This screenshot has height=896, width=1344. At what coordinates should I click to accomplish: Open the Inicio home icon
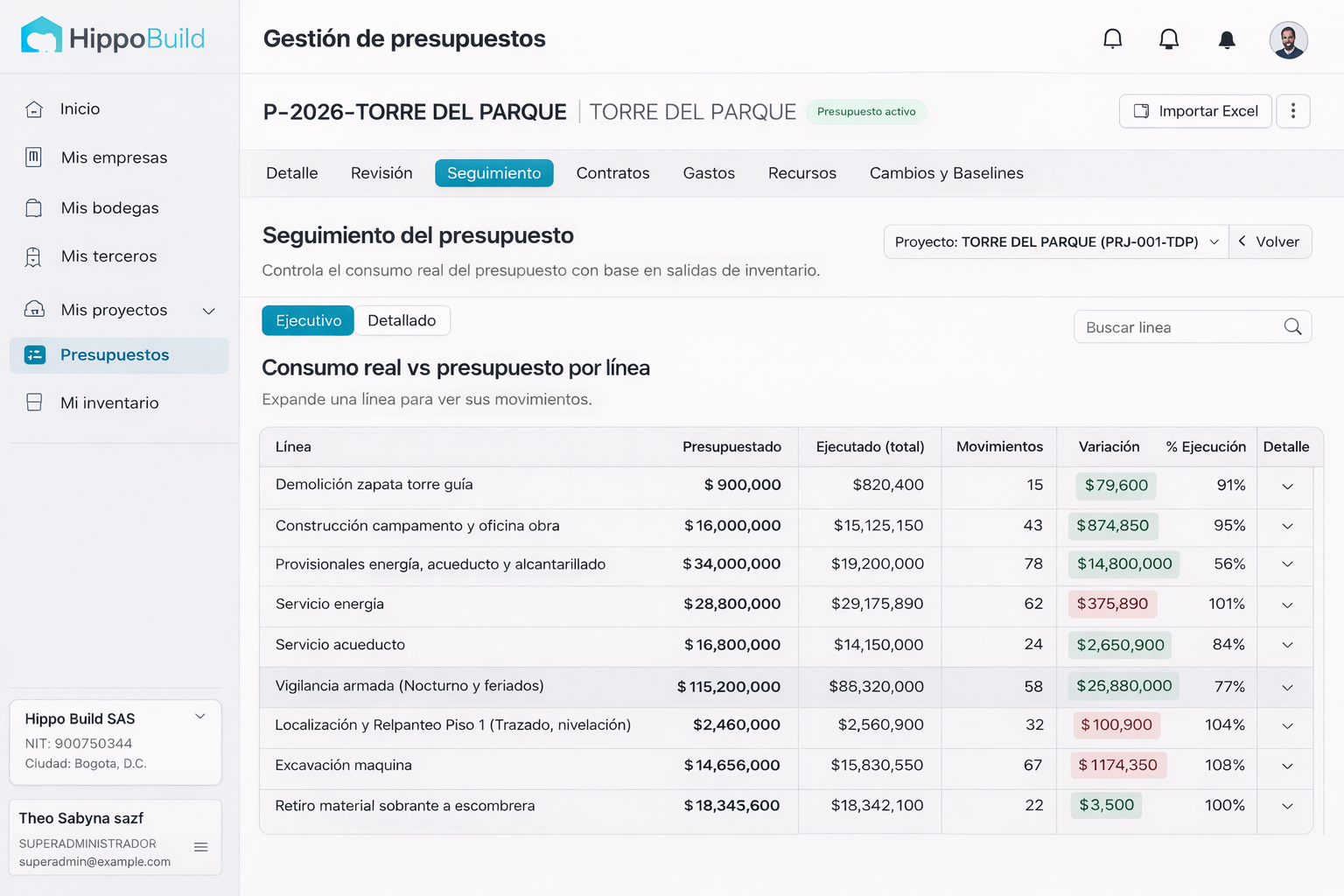(34, 109)
